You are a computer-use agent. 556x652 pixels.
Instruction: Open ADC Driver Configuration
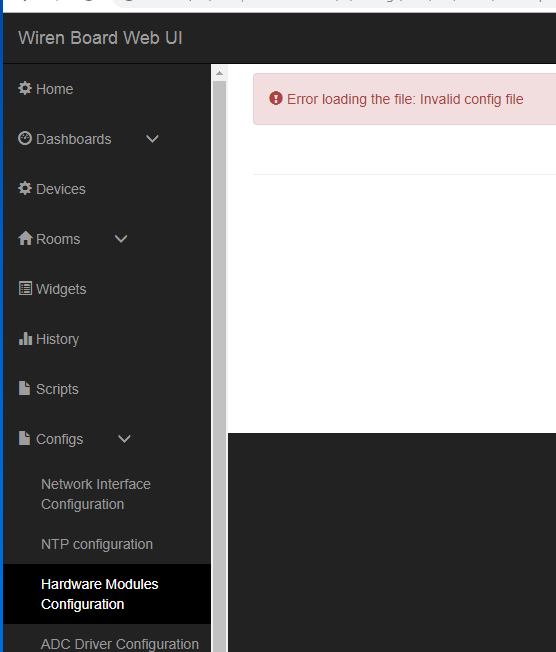pyautogui.click(x=120, y=644)
